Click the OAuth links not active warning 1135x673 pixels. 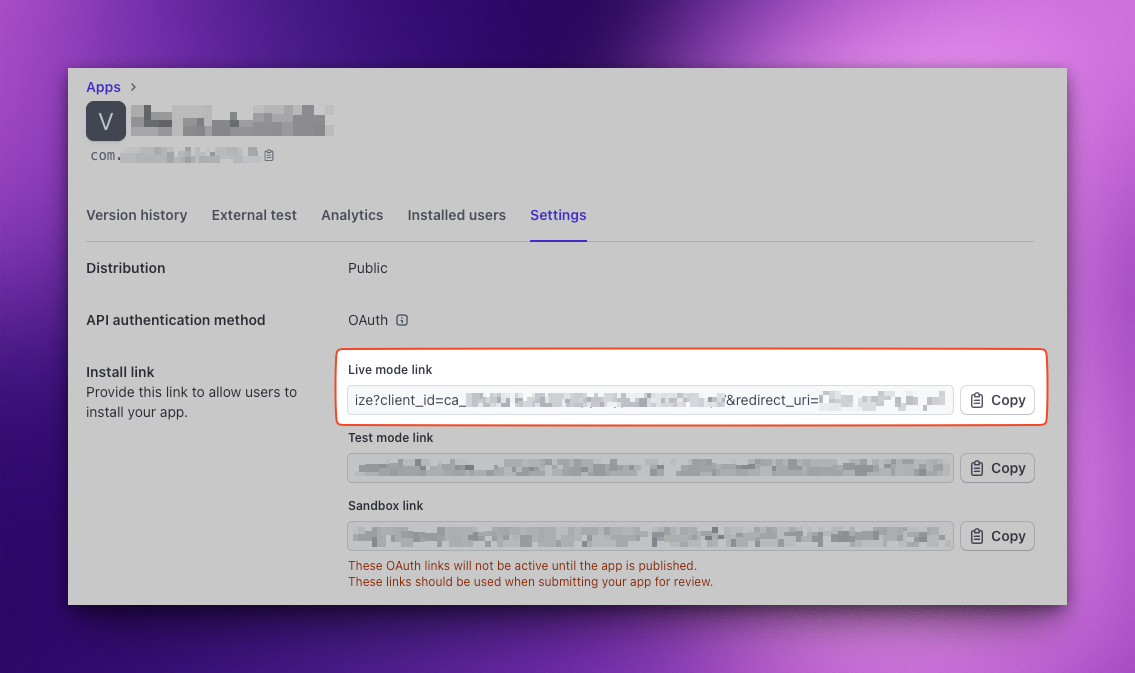523,566
